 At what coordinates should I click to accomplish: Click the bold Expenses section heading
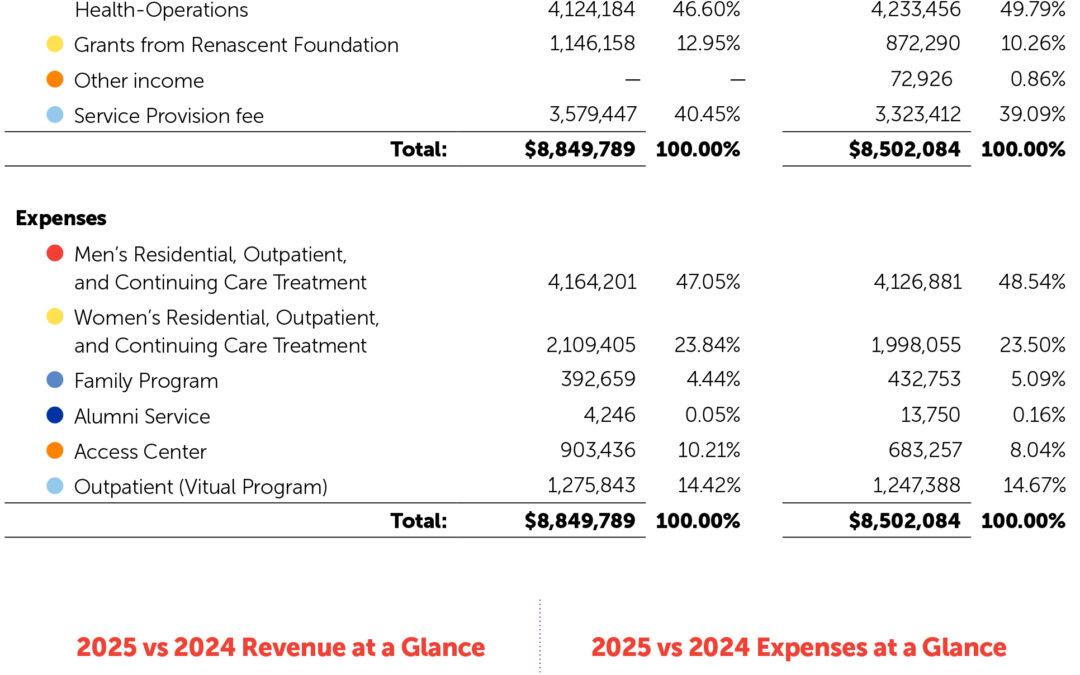[x=61, y=218]
